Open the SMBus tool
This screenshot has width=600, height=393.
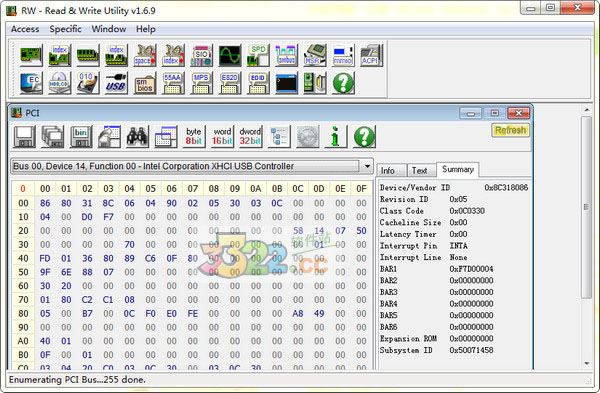coord(286,55)
